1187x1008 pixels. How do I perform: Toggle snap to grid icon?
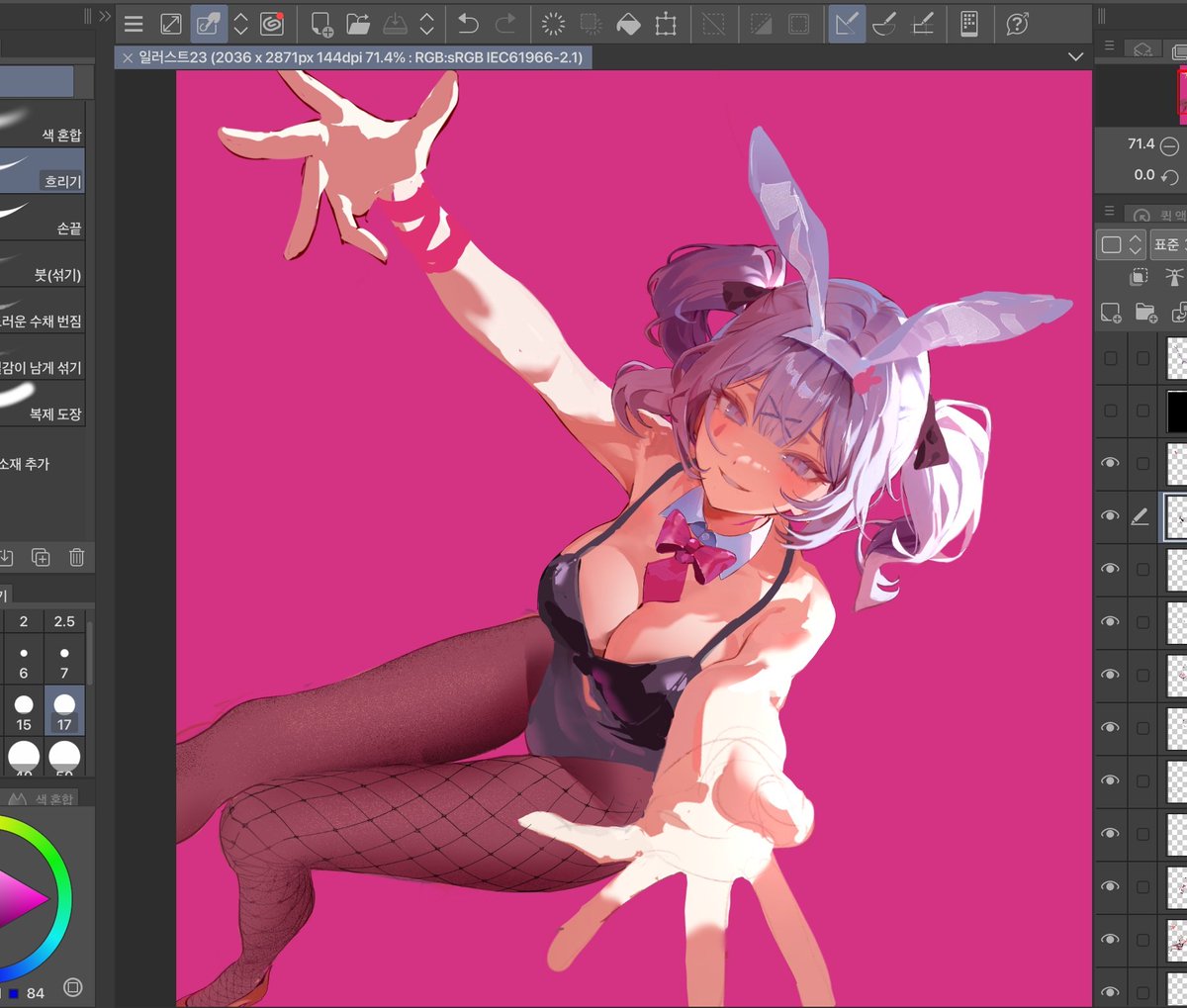pos(922,24)
